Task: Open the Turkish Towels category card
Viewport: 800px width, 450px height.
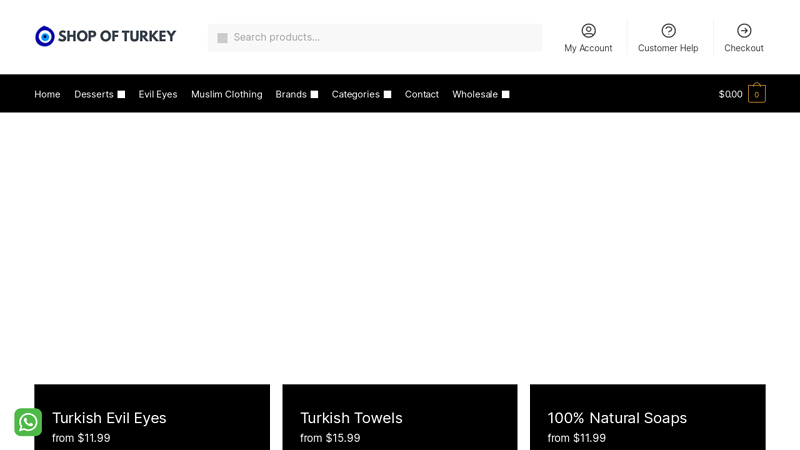Action: click(x=400, y=417)
